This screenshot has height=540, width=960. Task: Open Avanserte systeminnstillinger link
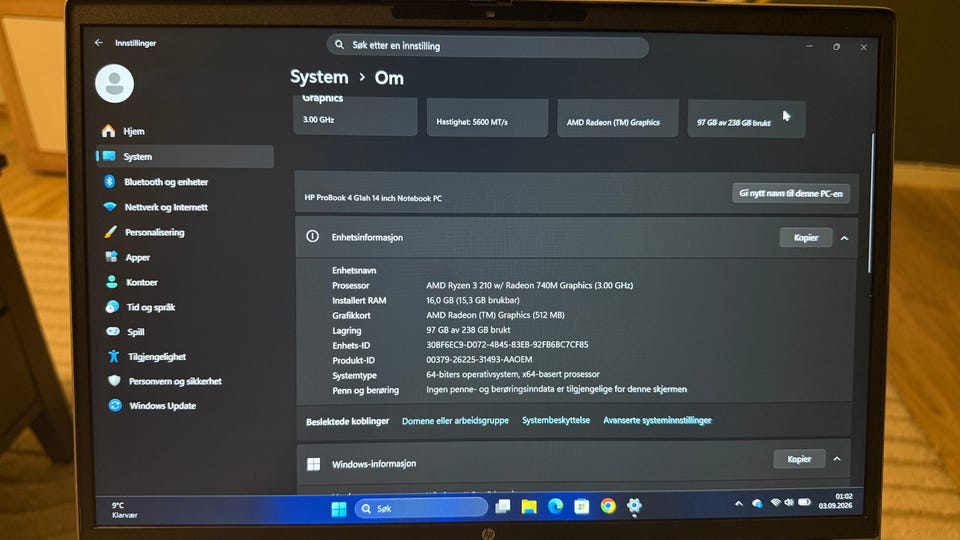(x=657, y=420)
